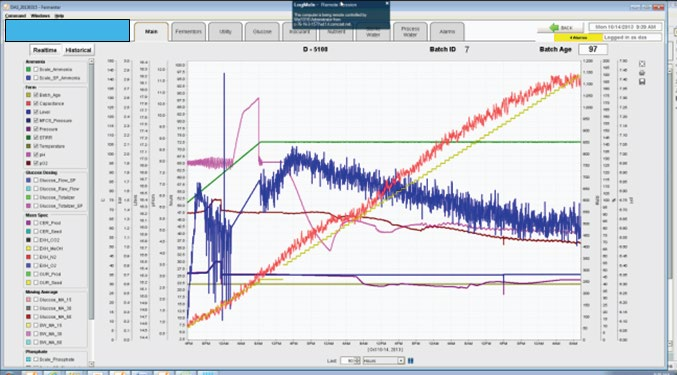Enable Scale_Phosphate checkbox
The image size is (677, 375).
pos(36,359)
